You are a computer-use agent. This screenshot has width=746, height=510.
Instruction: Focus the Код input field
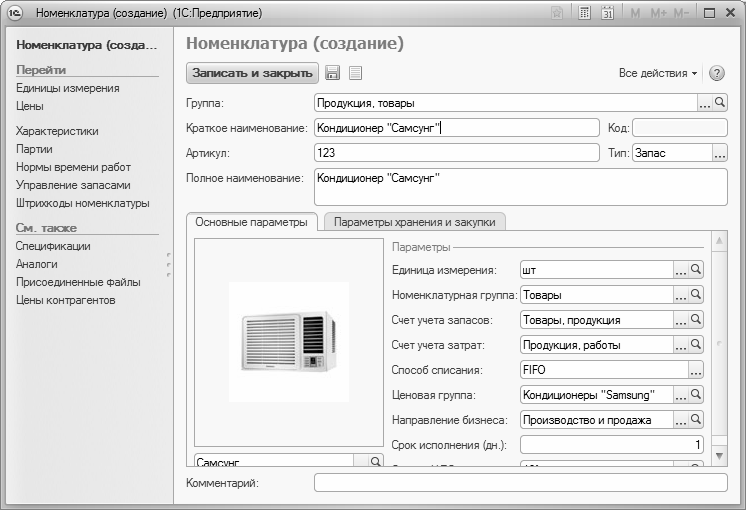679,128
